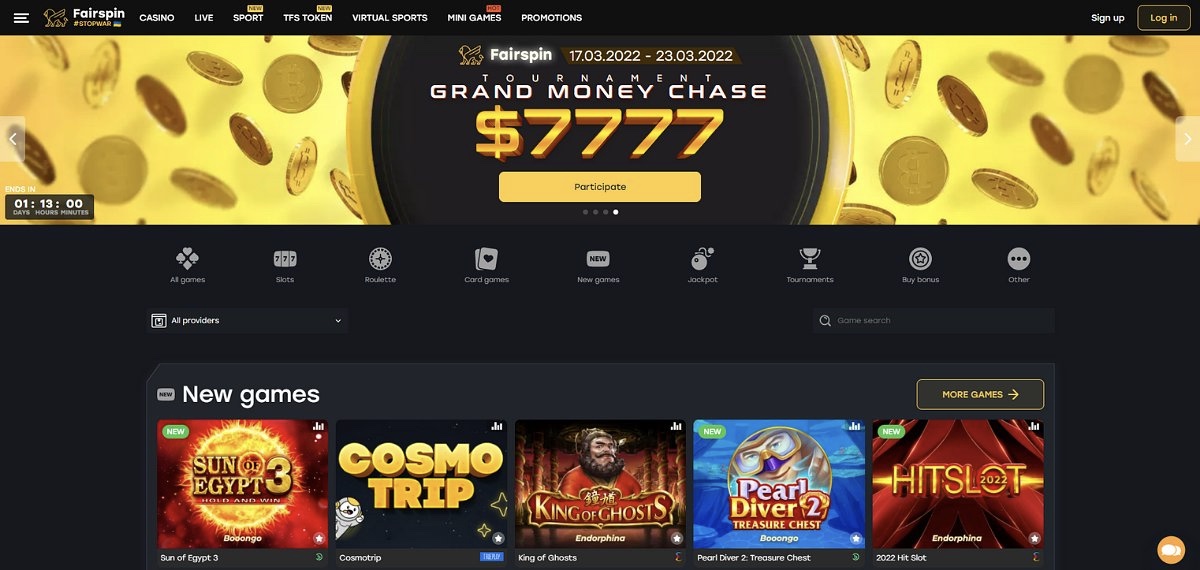Favorite the Sun of Egypt 3 game star
This screenshot has height=570, width=1200.
(x=318, y=538)
